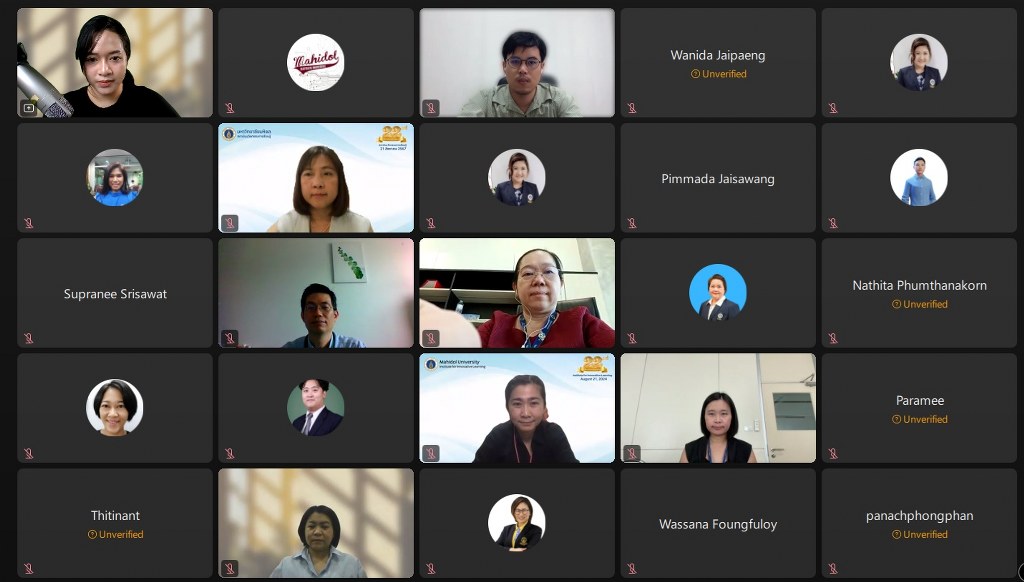Click muted mic icon on Nathita Phumthanakorn's tile

tap(833, 338)
